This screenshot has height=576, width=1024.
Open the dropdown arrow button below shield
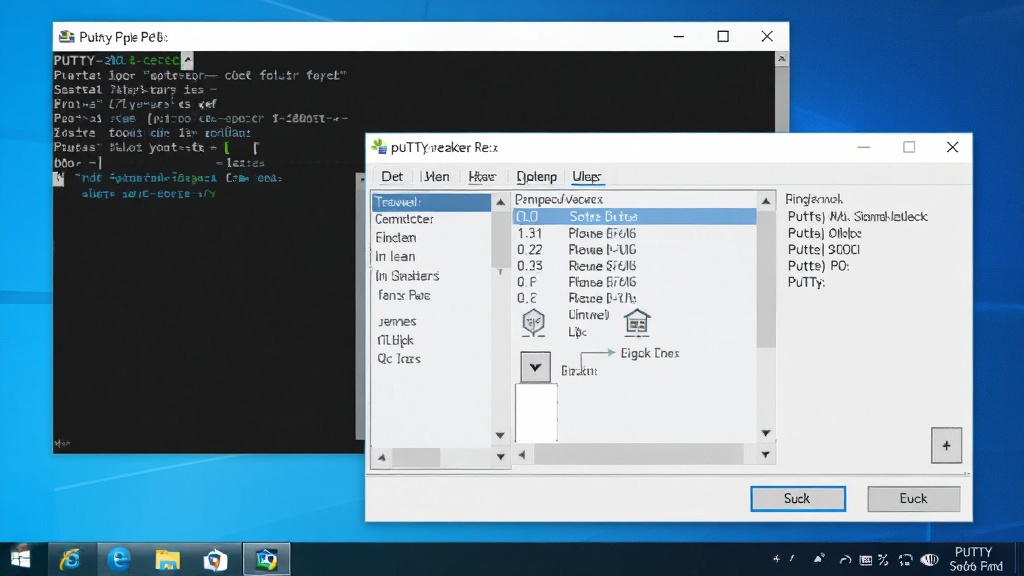(x=535, y=367)
